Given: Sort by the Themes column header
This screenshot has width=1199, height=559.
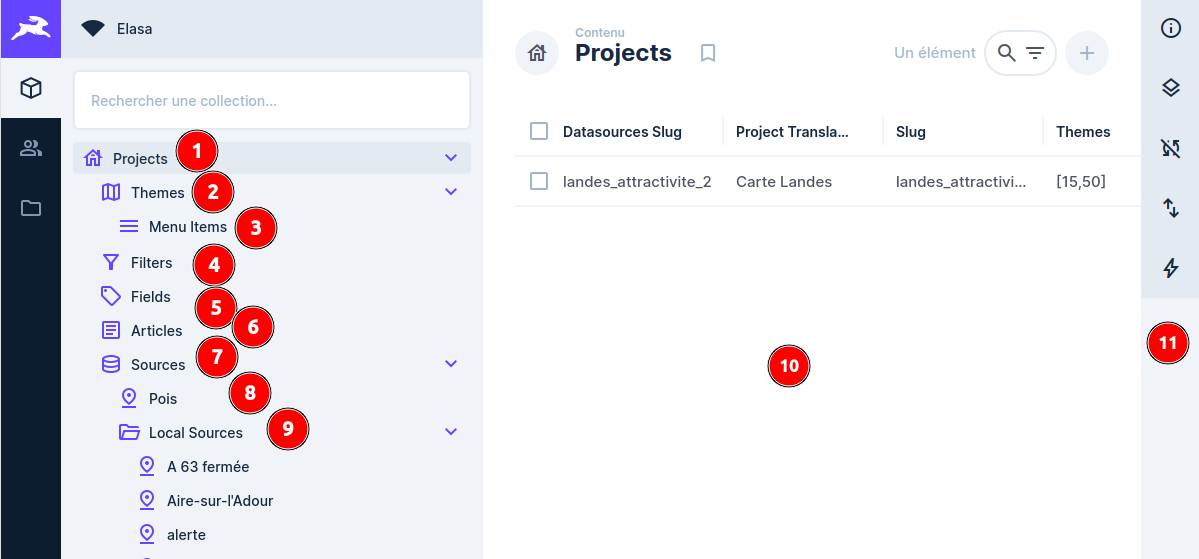Looking at the screenshot, I should 1083,132.
